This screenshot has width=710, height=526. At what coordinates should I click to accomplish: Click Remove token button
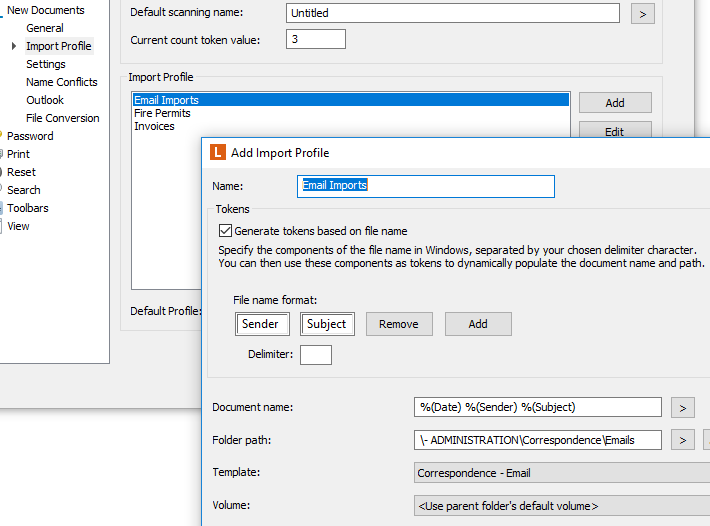399,324
